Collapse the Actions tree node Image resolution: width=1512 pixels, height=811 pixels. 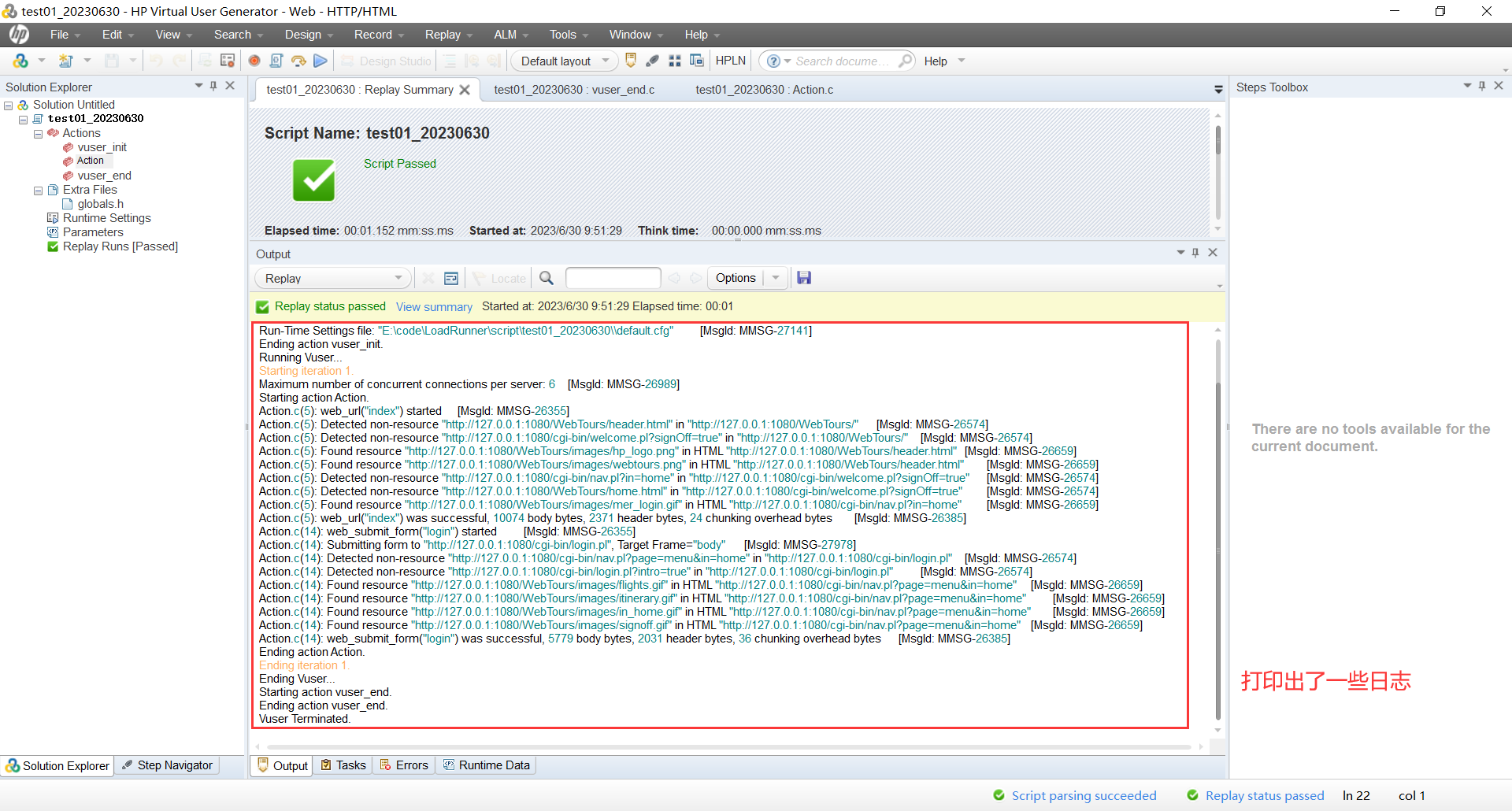pyautogui.click(x=38, y=134)
